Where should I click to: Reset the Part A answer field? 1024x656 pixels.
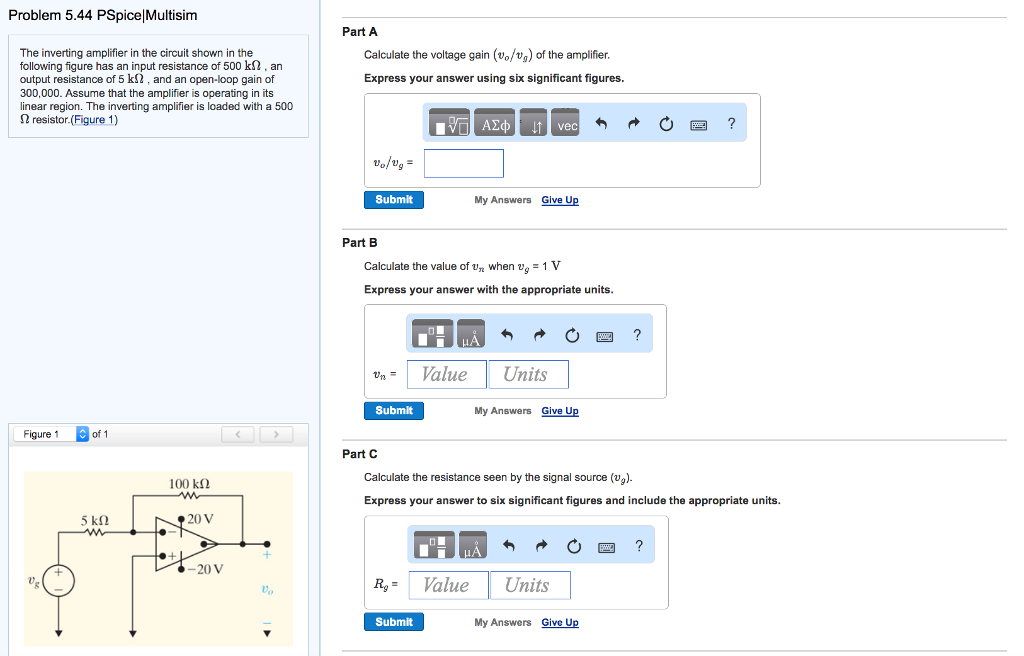tap(666, 123)
